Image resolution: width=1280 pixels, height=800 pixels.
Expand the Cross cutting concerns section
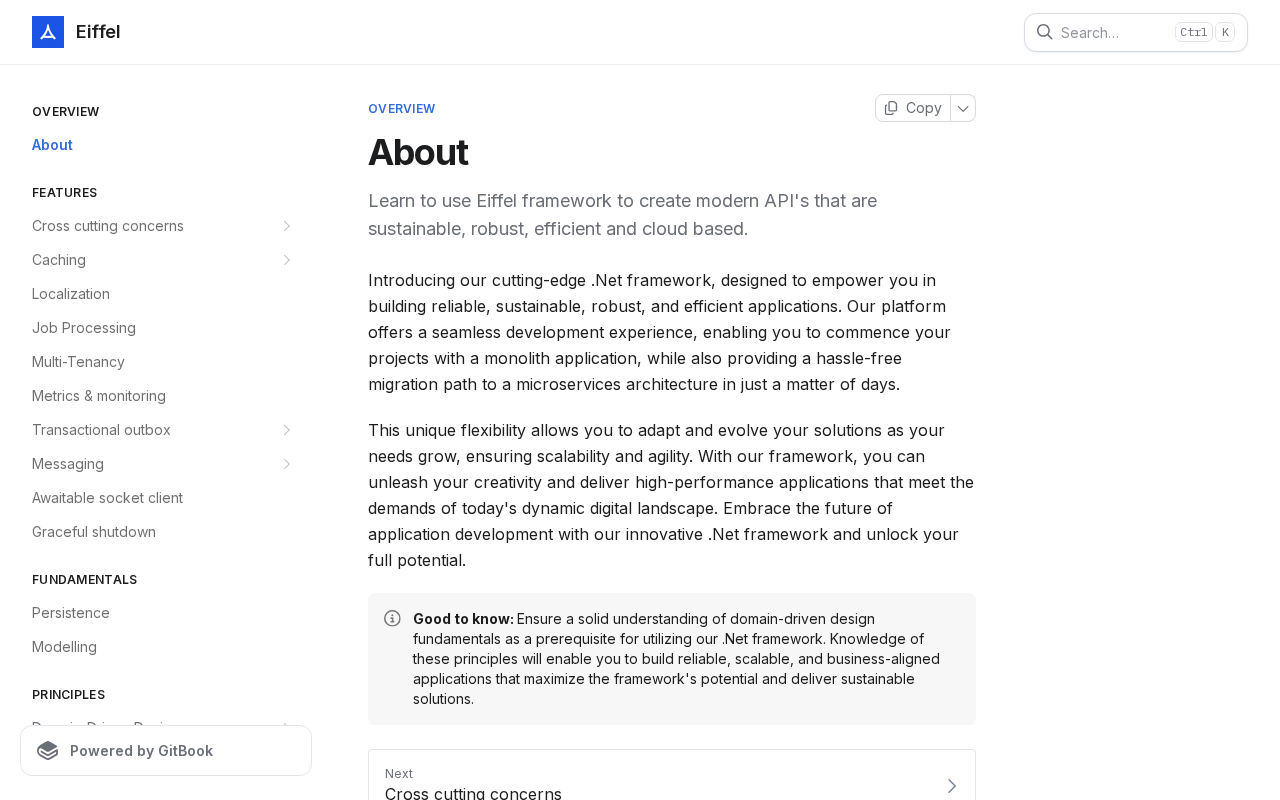[286, 226]
